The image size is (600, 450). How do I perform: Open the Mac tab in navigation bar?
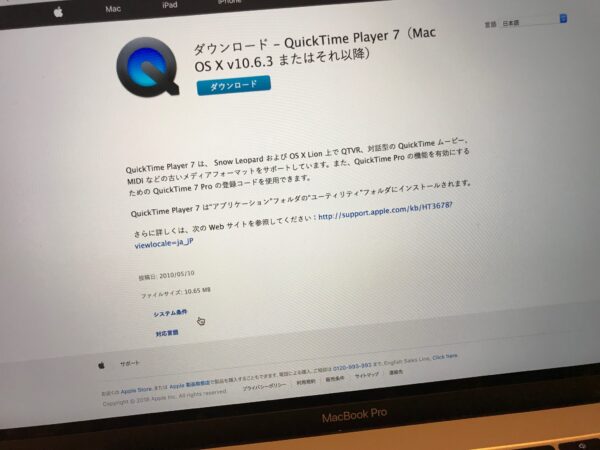coord(113,8)
